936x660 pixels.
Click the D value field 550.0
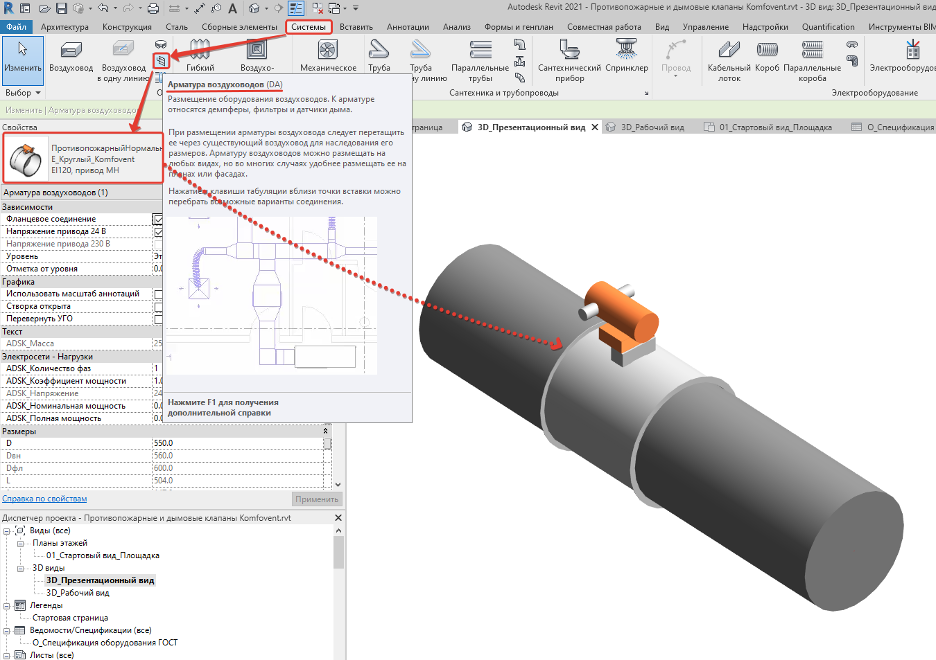coord(238,443)
